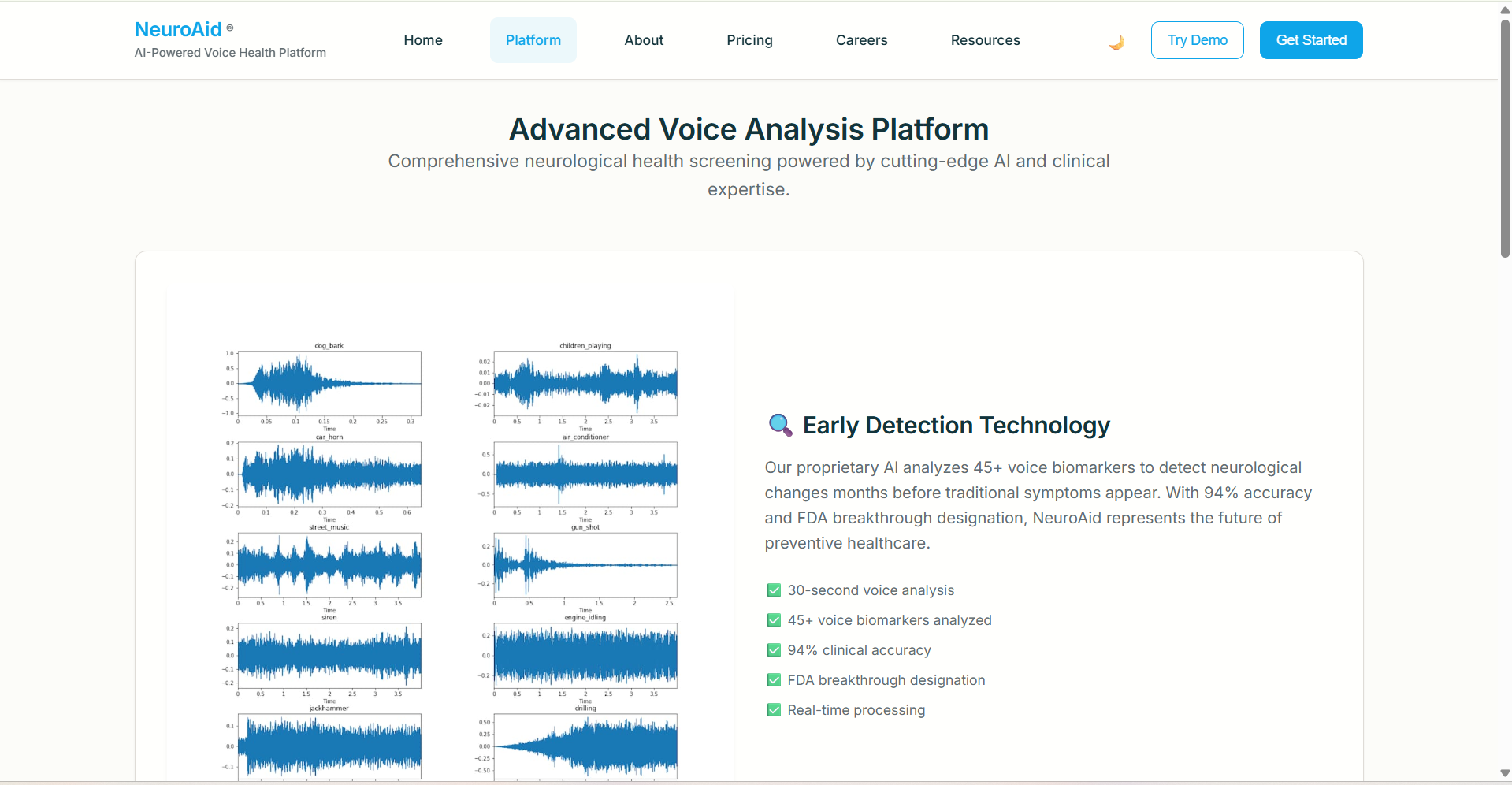The image size is (1512, 785).
Task: Click the check icon for 94% clinical accuracy
Action: click(x=774, y=650)
